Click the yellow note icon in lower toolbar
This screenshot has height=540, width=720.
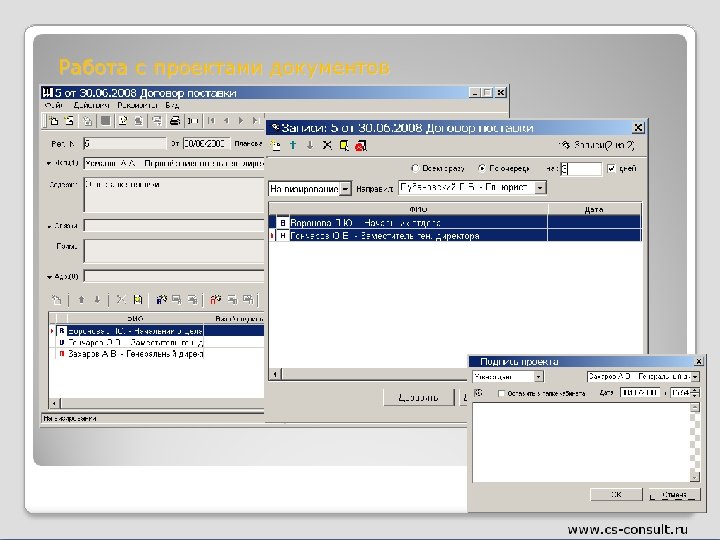point(137,300)
